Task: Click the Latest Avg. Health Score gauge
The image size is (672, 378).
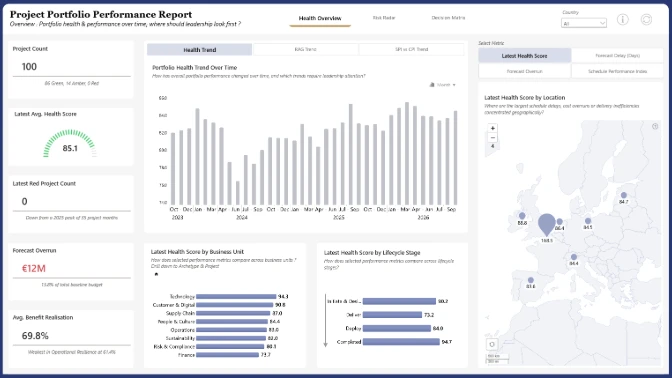Action: [70, 144]
